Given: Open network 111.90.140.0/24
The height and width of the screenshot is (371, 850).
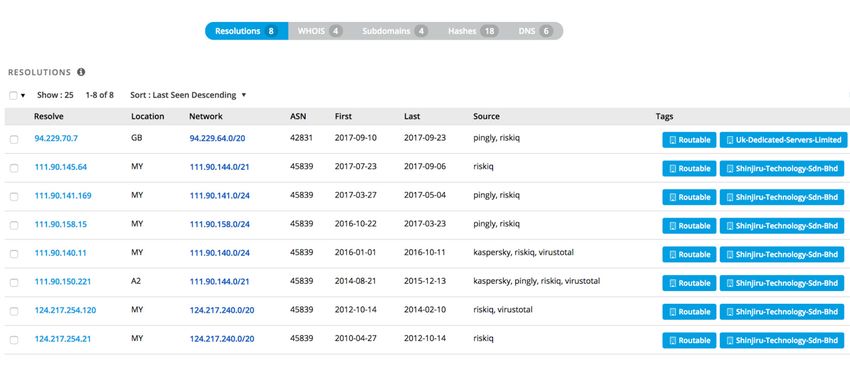Looking at the screenshot, I should (x=220, y=253).
